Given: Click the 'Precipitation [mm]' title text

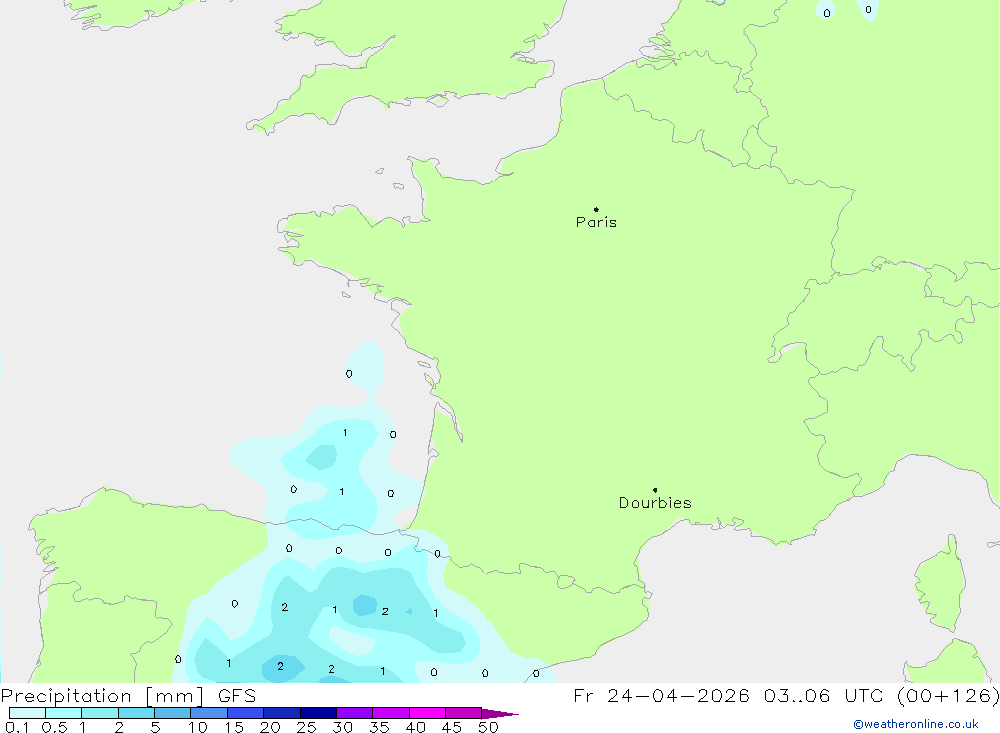Looking at the screenshot, I should pyautogui.click(x=102, y=696).
